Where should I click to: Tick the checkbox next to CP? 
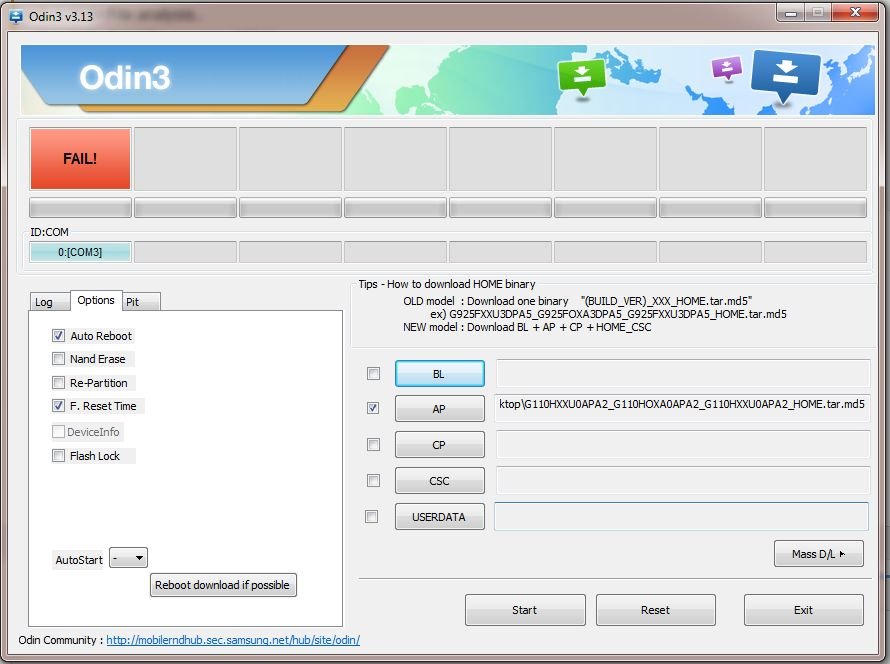coord(373,444)
